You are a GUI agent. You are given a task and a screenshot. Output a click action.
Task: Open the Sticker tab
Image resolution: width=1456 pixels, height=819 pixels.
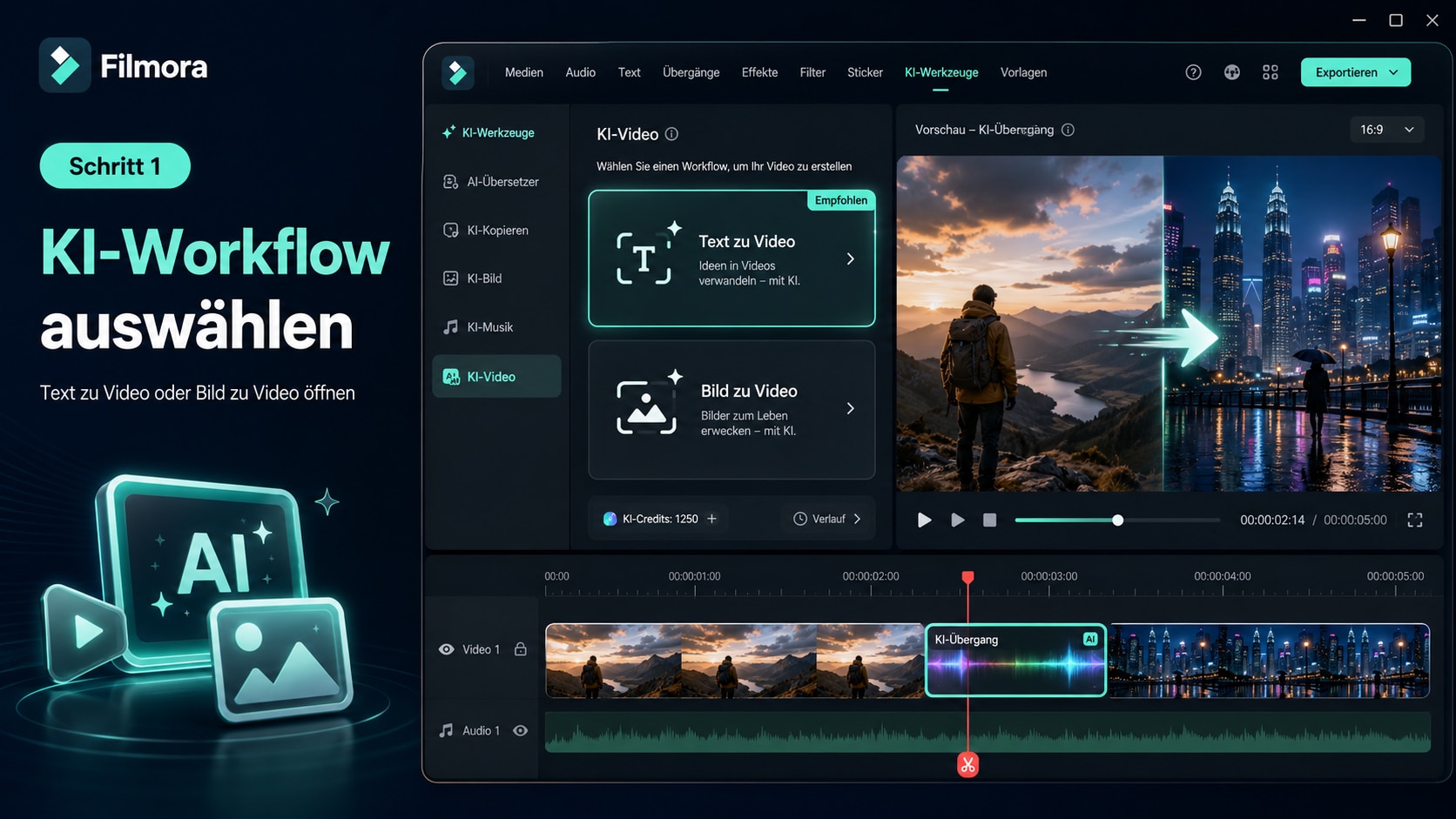[866, 72]
